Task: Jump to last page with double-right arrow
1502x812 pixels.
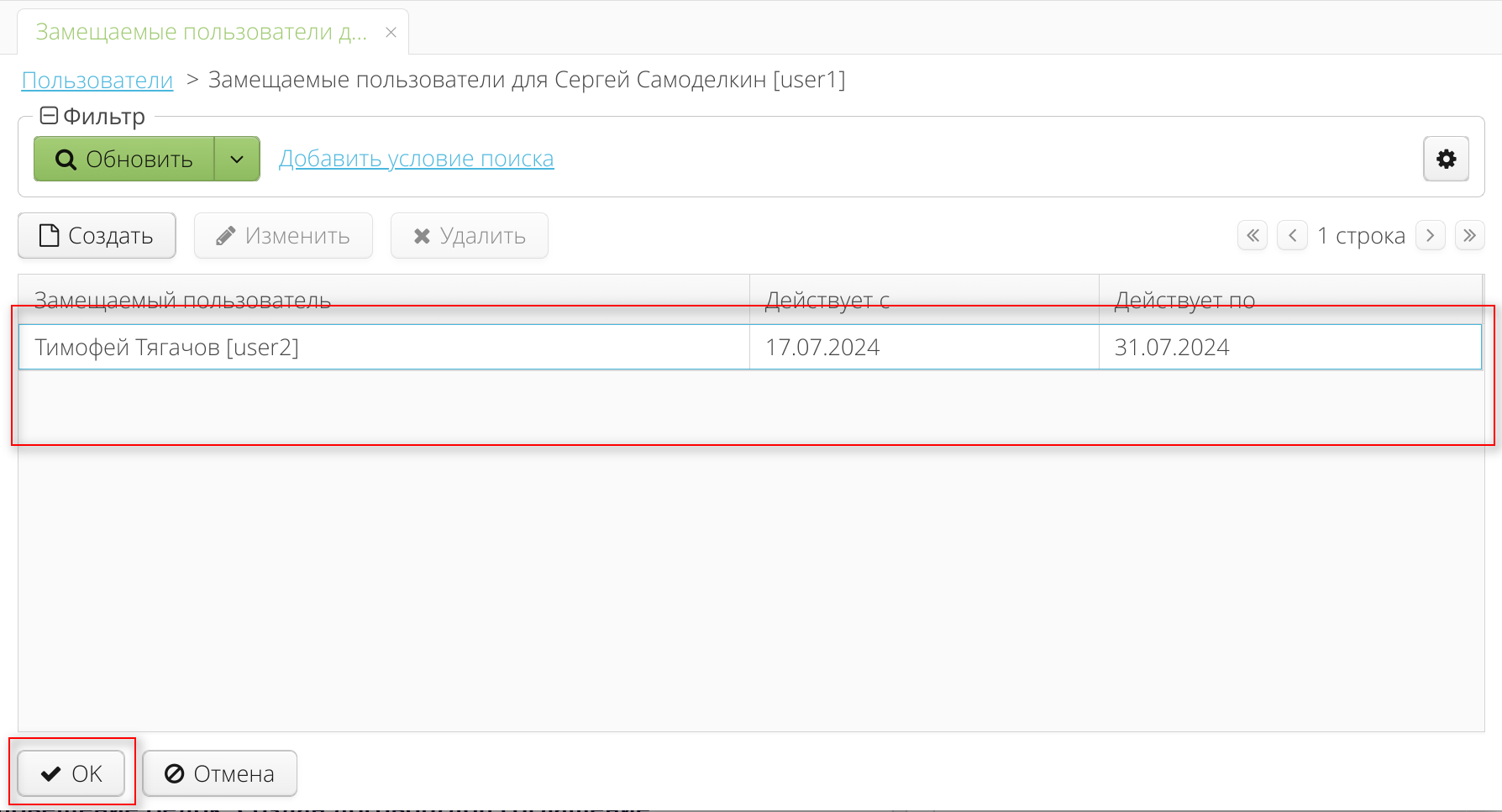Action: click(x=1469, y=235)
